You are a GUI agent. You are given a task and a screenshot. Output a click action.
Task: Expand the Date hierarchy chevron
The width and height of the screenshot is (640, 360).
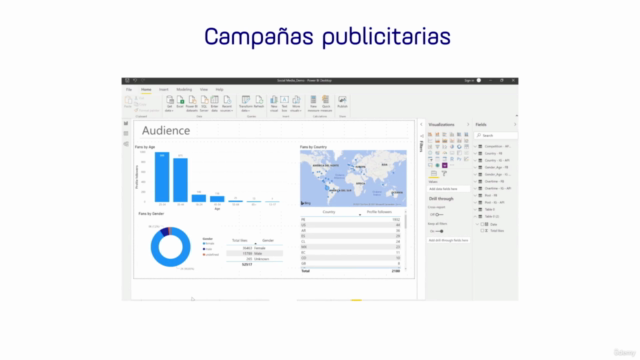click(x=477, y=224)
